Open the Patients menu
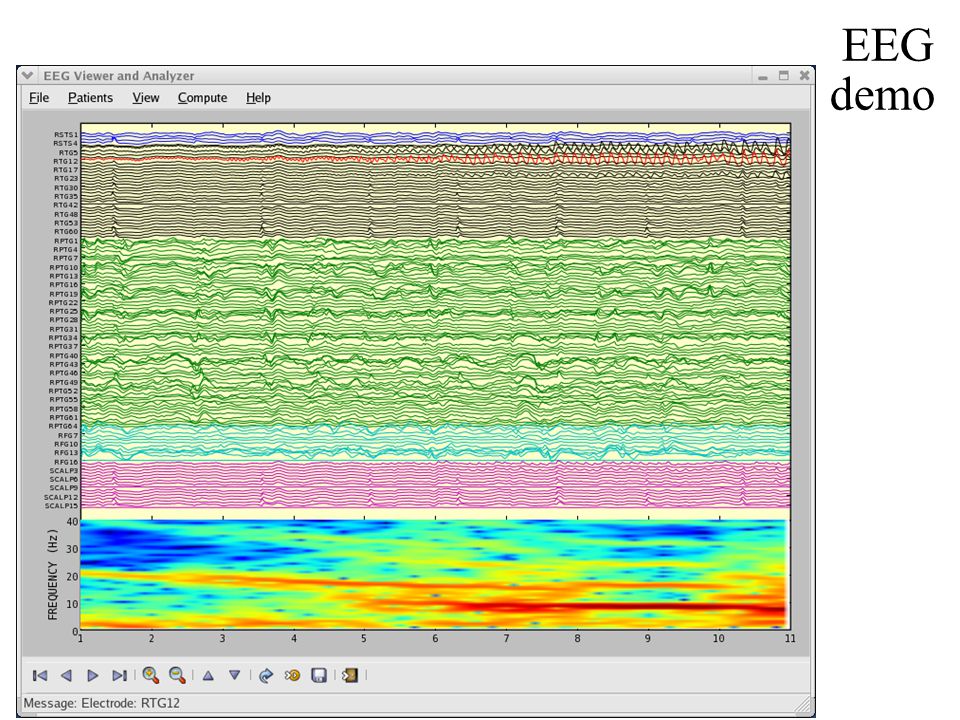Screen dimensions: 960x720 [x=90, y=98]
